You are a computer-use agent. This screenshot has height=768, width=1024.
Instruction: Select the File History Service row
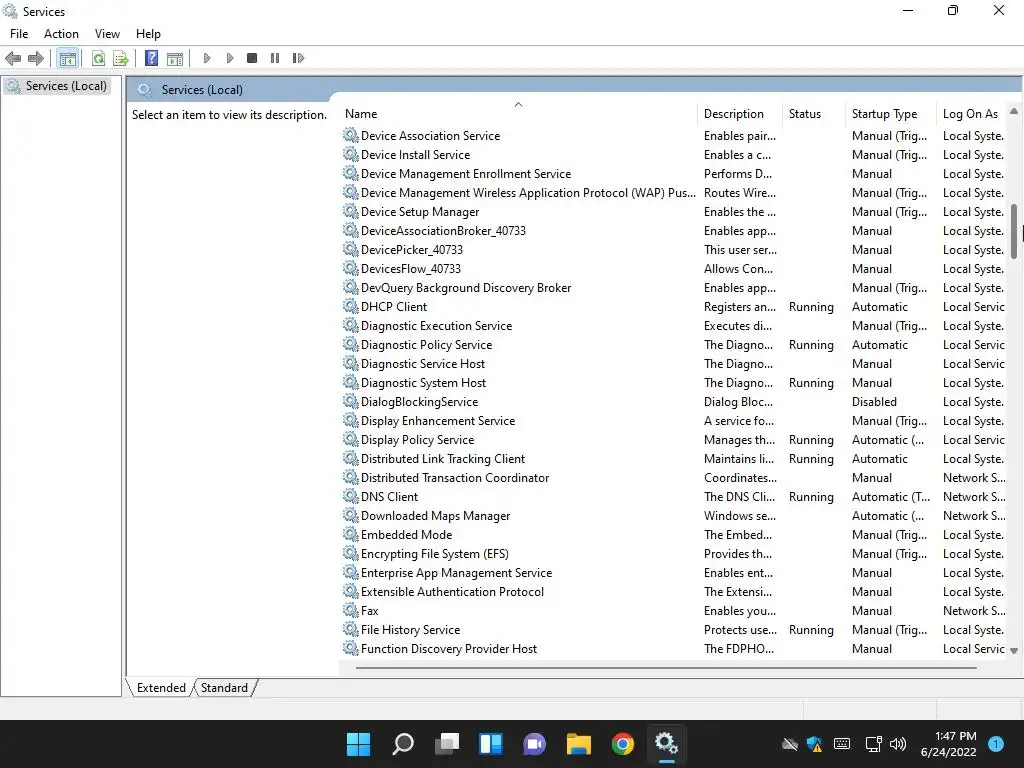674,630
